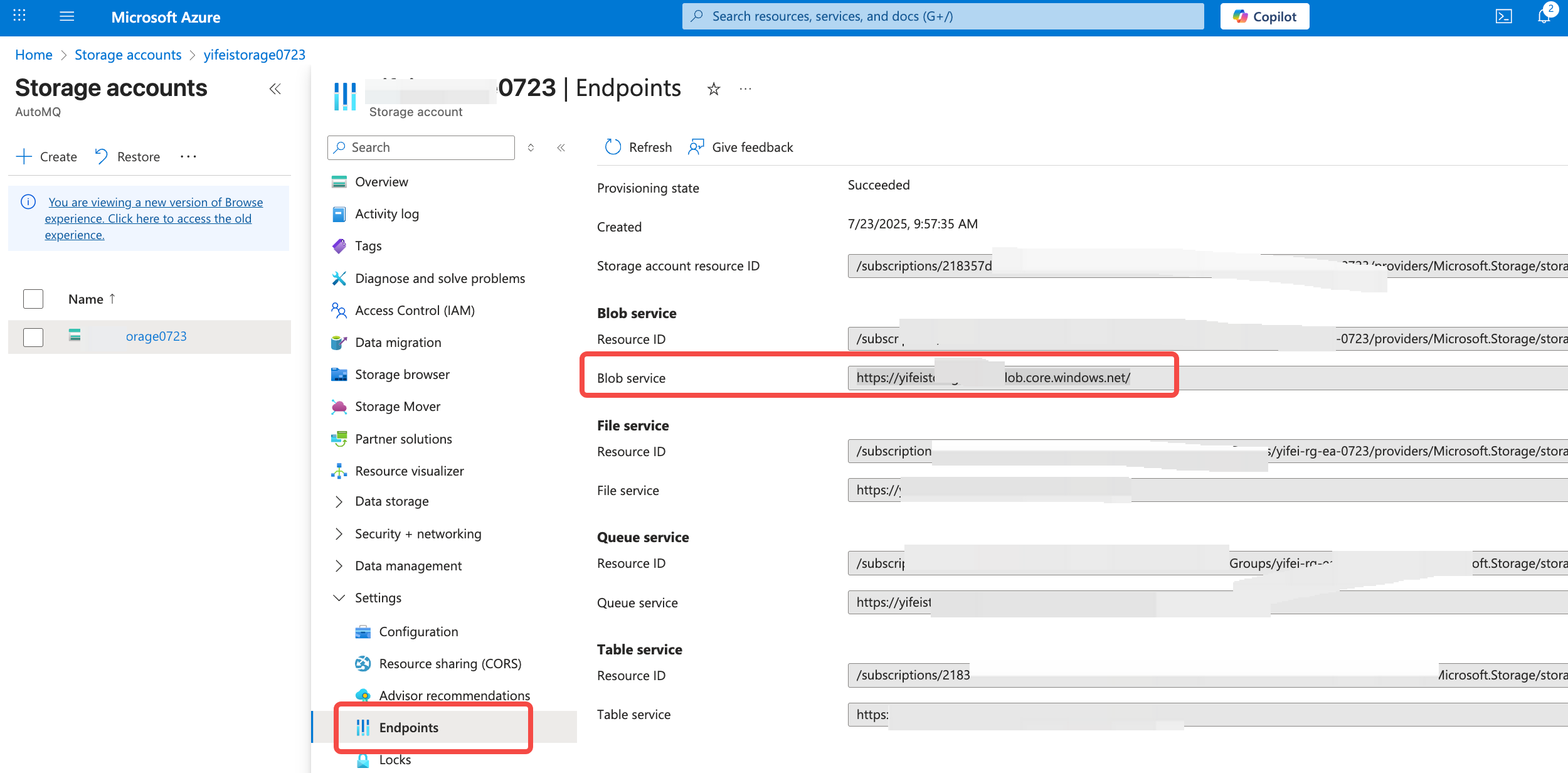Open the Storage browser menu item
The width and height of the screenshot is (1568, 773).
pyautogui.click(x=402, y=375)
